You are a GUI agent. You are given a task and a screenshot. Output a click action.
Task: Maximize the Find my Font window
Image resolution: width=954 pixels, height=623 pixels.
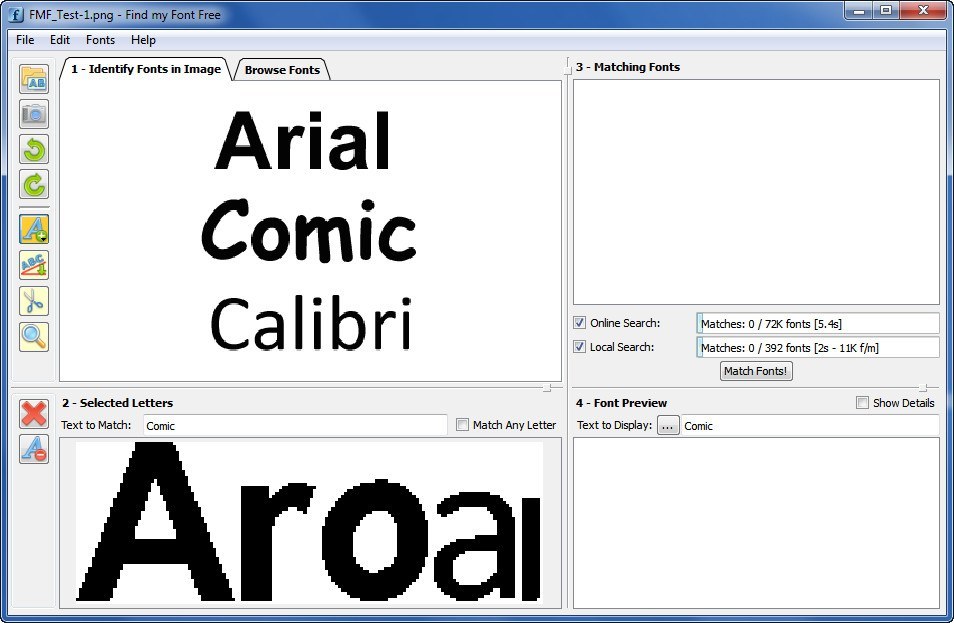[x=886, y=10]
